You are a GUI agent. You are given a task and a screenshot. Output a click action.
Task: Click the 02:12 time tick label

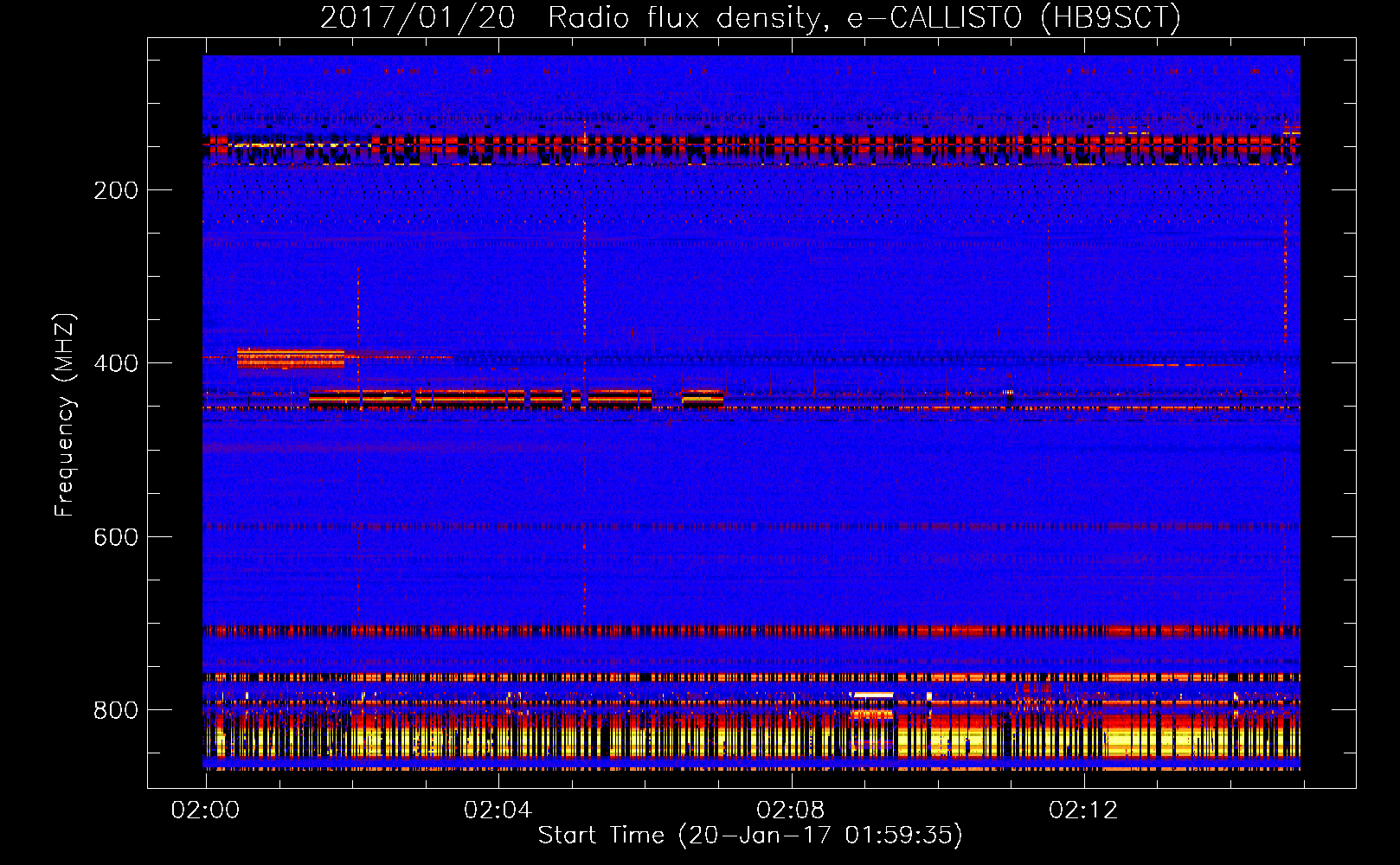[x=1083, y=810]
